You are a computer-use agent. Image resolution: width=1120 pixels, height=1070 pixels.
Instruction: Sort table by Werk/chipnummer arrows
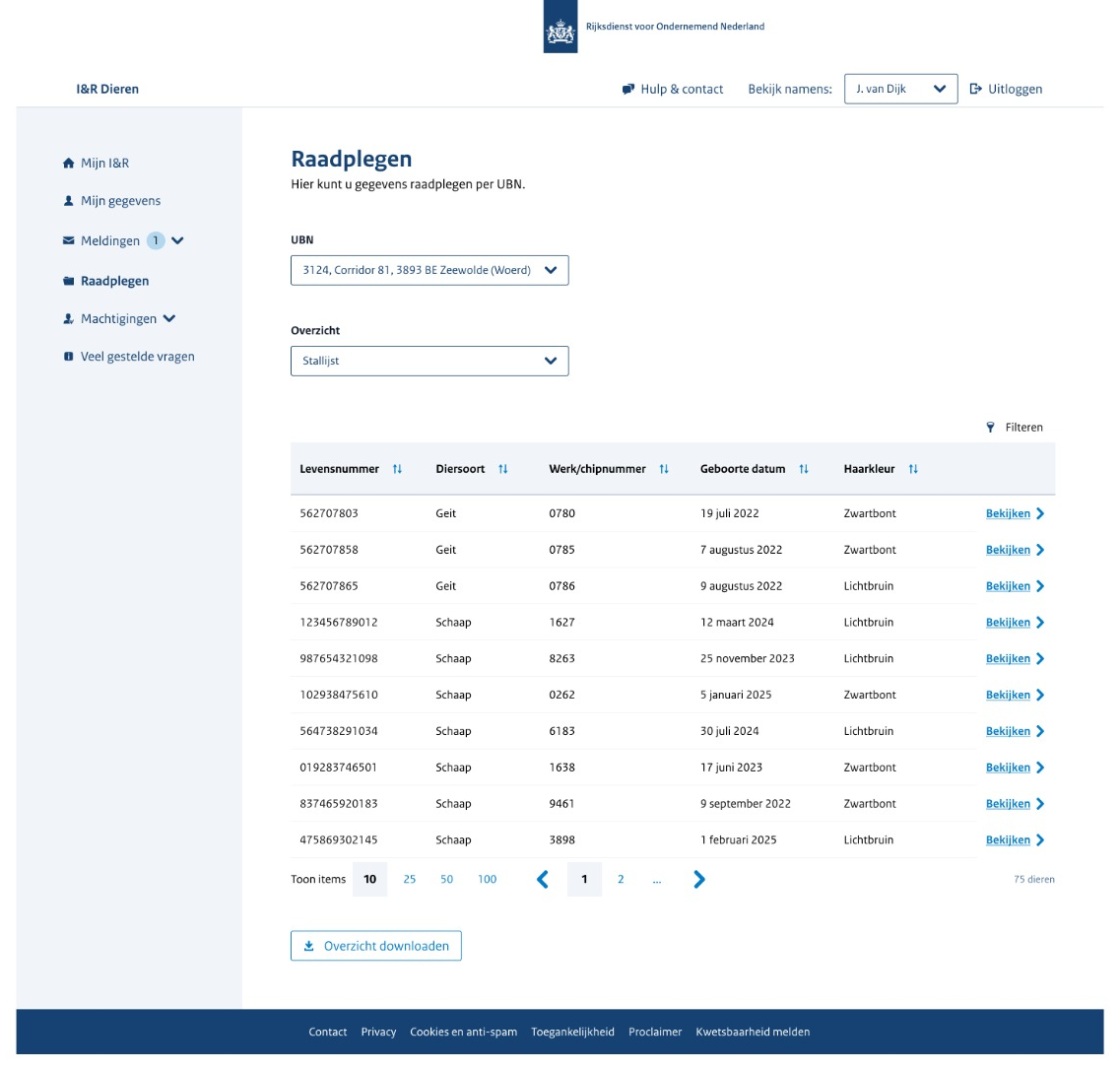(664, 469)
